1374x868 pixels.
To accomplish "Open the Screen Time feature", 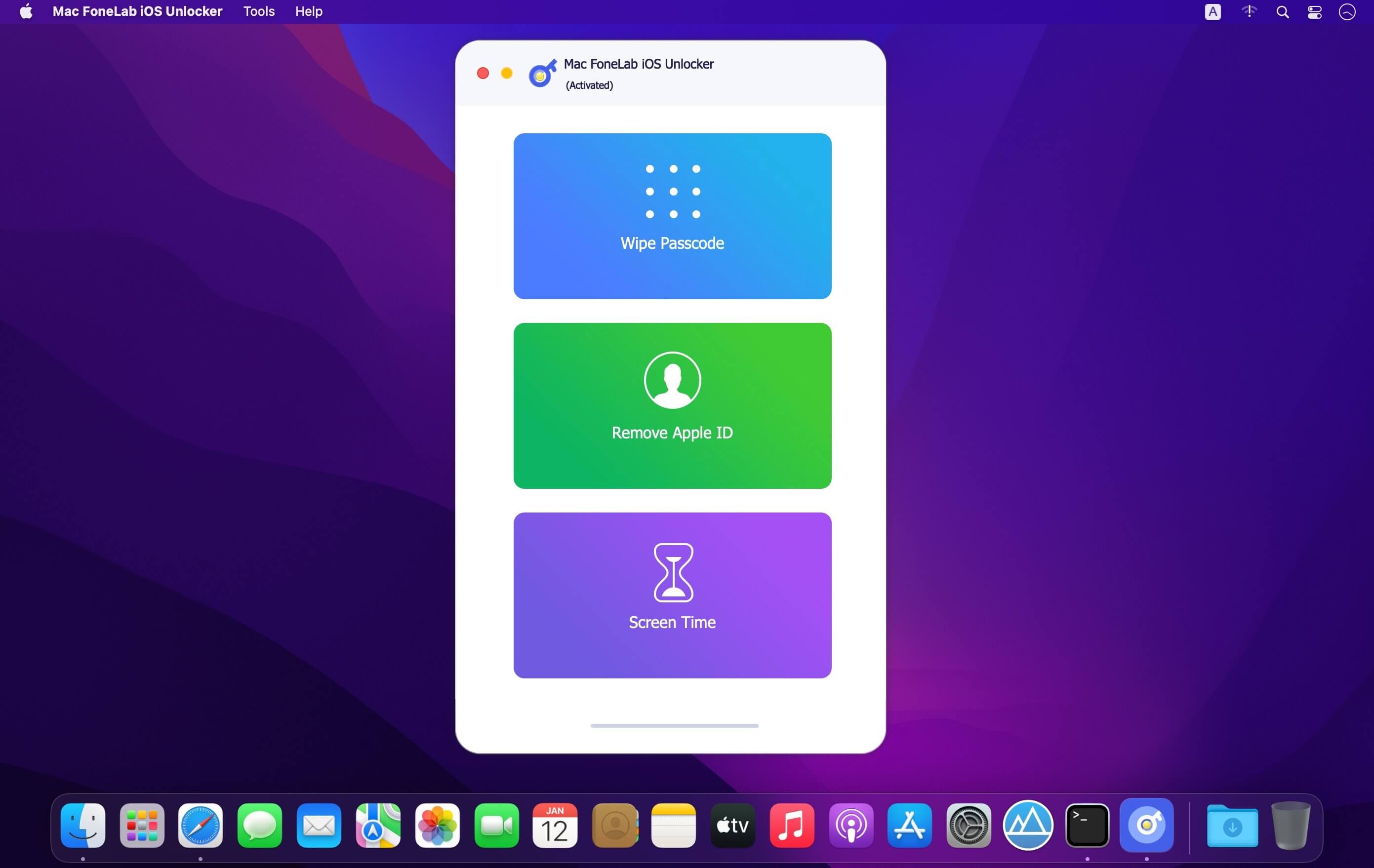I will (x=672, y=595).
